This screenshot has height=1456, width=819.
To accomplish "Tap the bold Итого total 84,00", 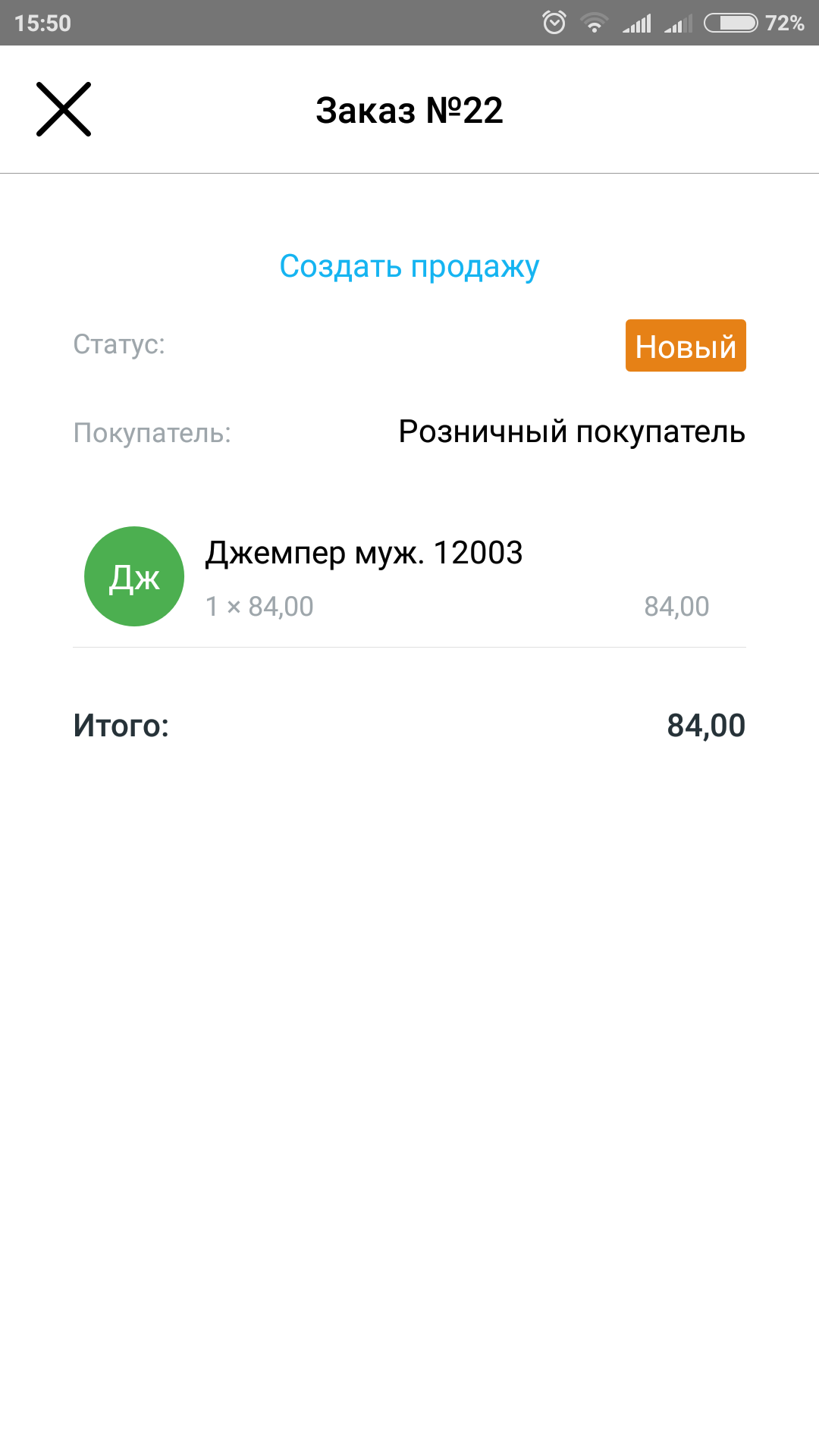I will click(706, 726).
